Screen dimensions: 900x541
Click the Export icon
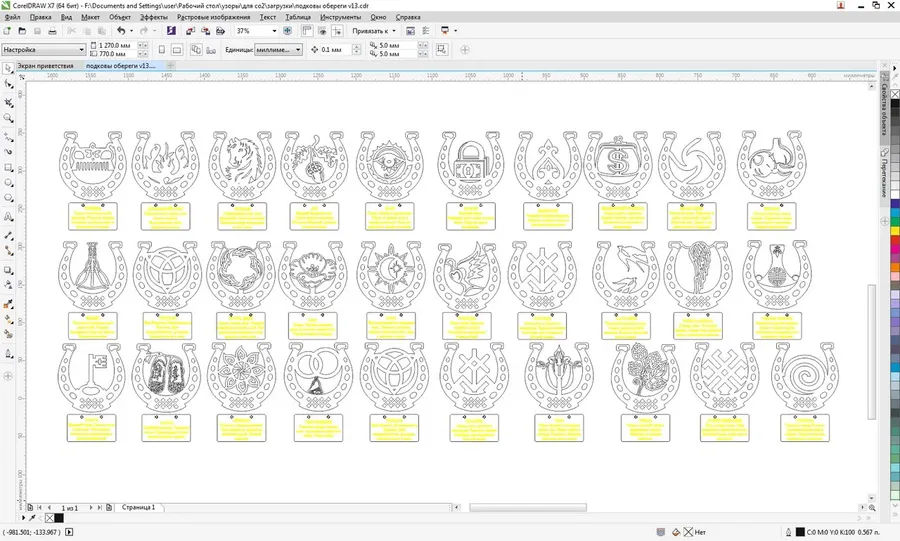coord(205,31)
